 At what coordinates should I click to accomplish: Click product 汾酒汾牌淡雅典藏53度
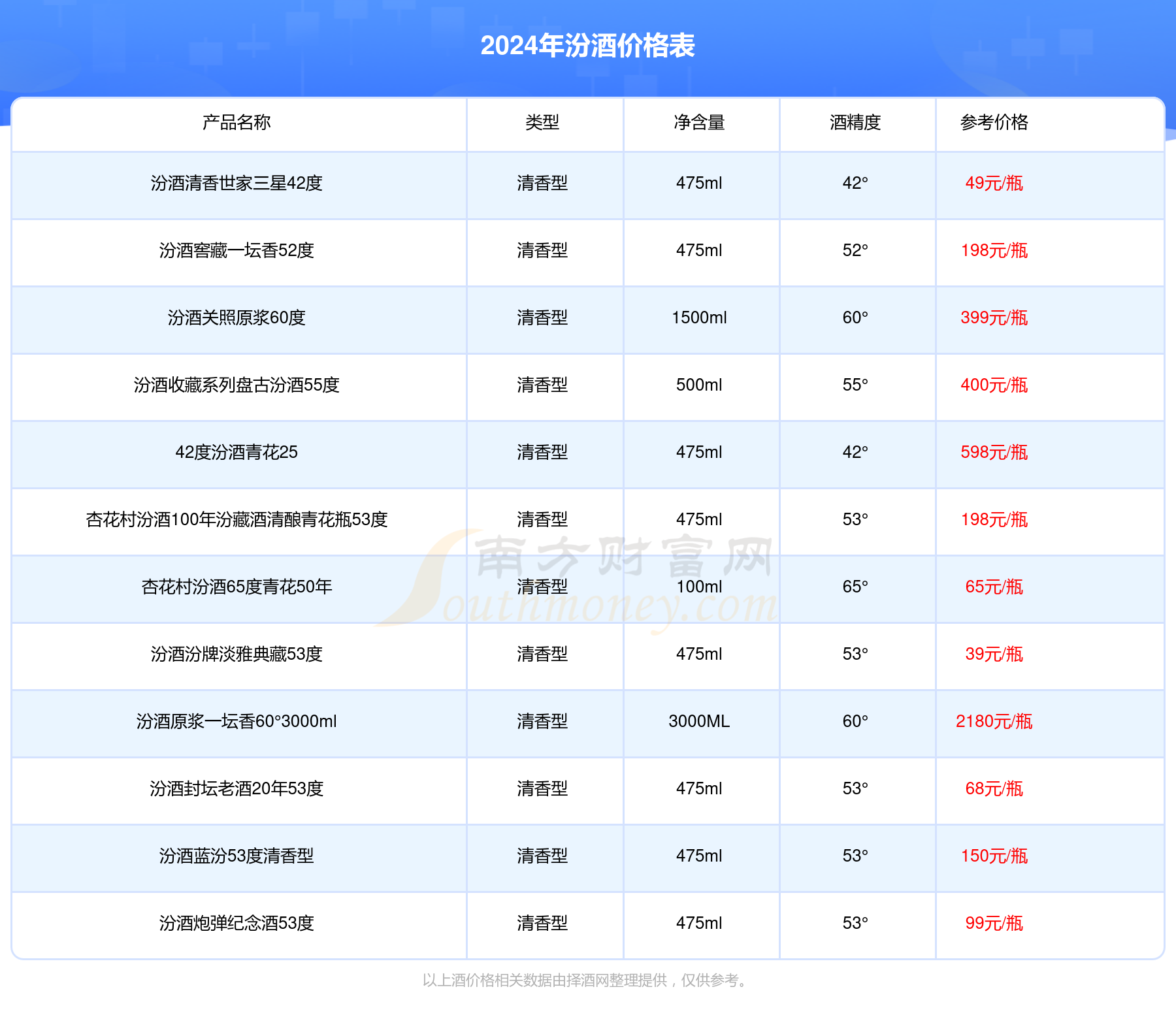(237, 654)
